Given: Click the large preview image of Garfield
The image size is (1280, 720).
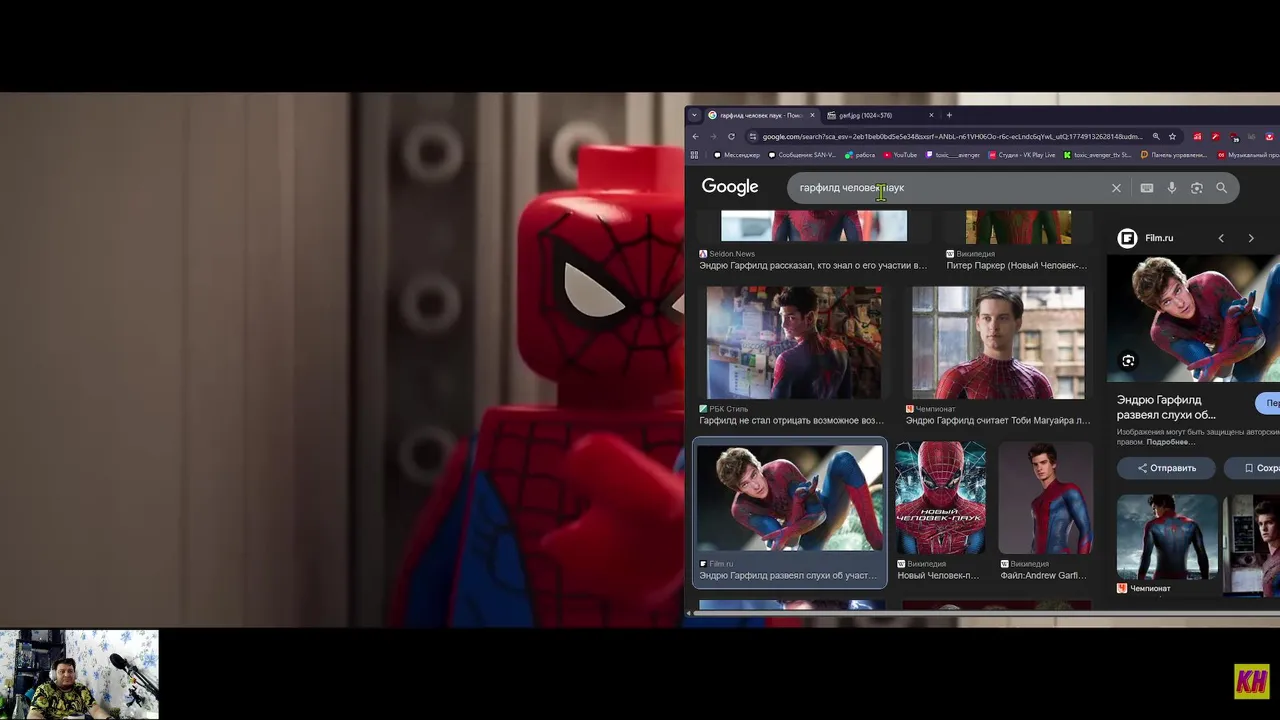Looking at the screenshot, I should click(x=1193, y=318).
